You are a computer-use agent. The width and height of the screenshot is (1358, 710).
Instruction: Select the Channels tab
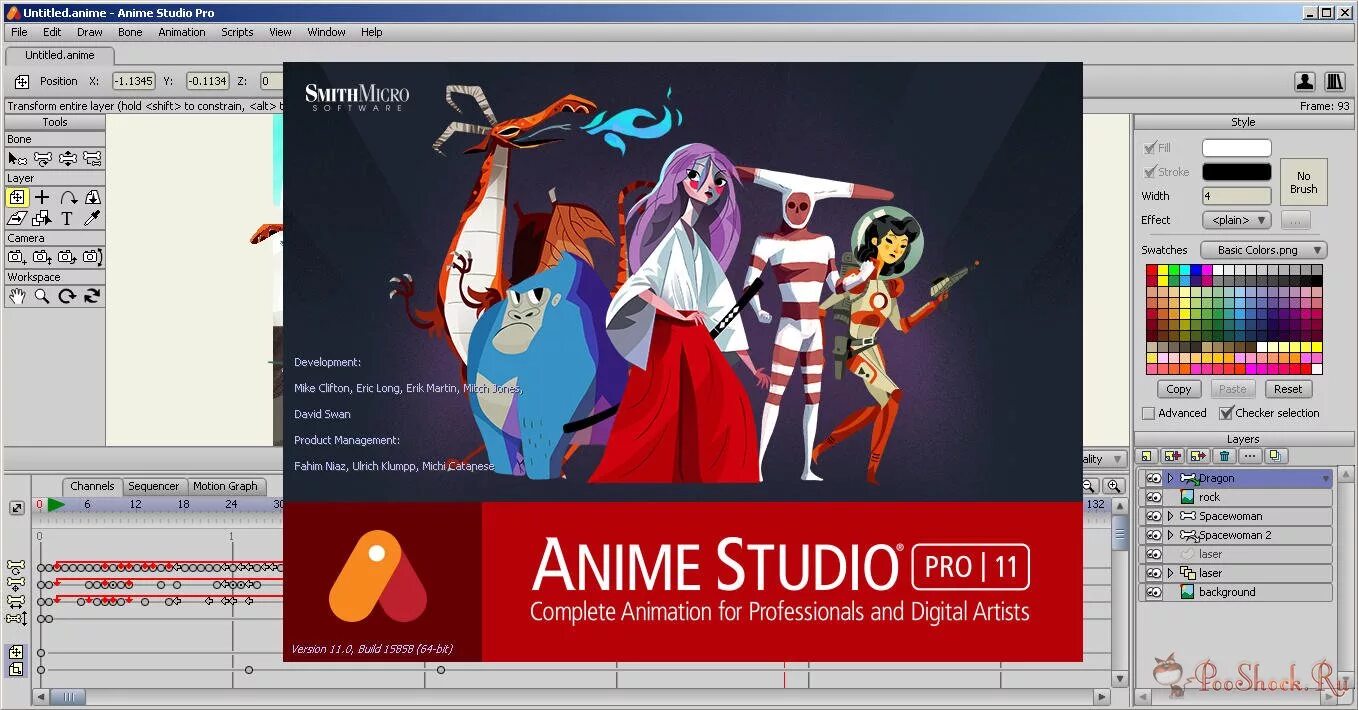coord(92,486)
